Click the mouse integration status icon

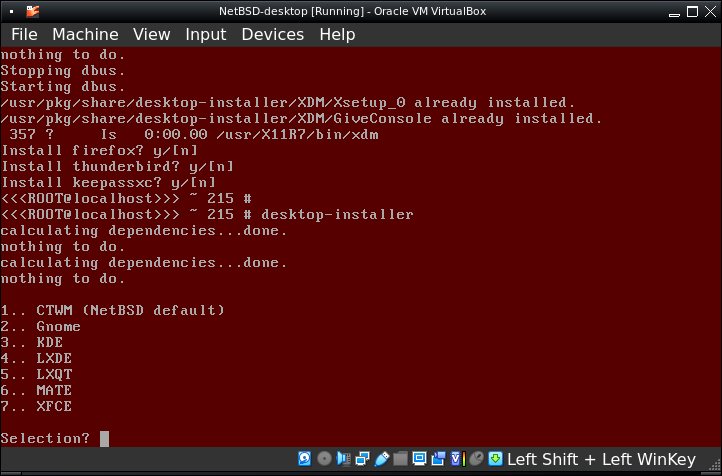coord(476,459)
